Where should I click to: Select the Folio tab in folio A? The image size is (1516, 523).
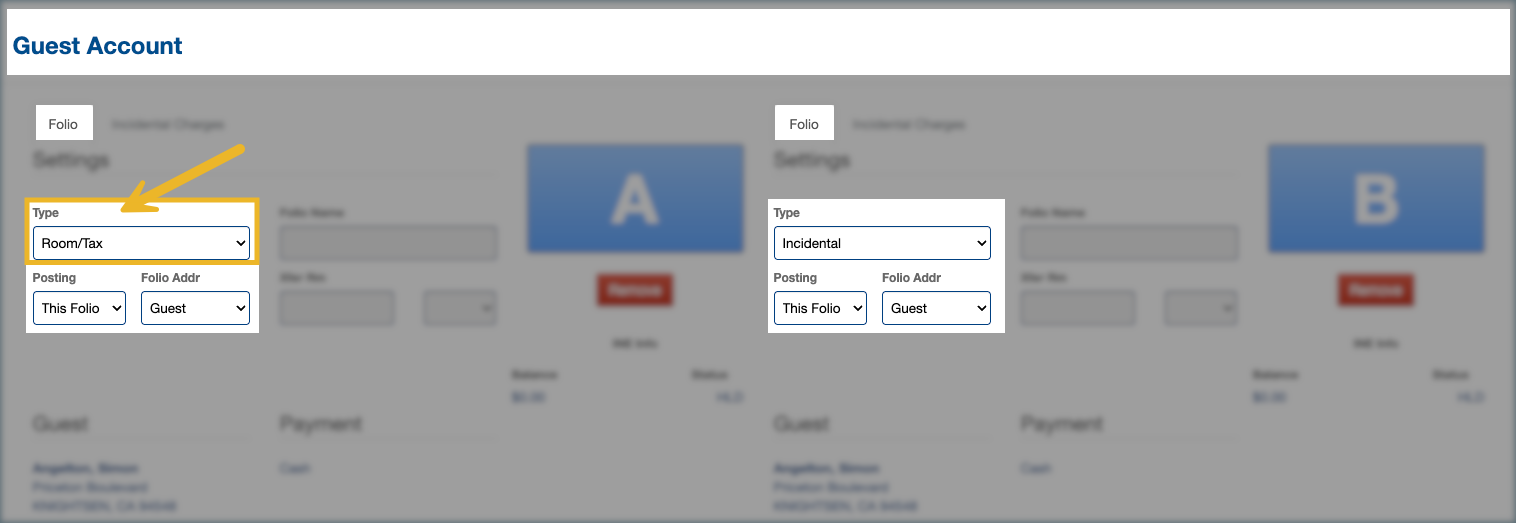point(63,124)
